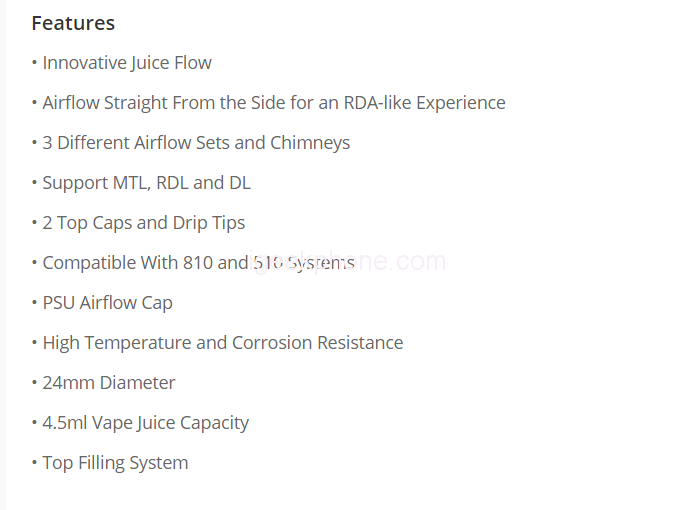Click 3 Different Airflow Sets and Chimneys
This screenshot has width=681, height=510.
tap(196, 143)
